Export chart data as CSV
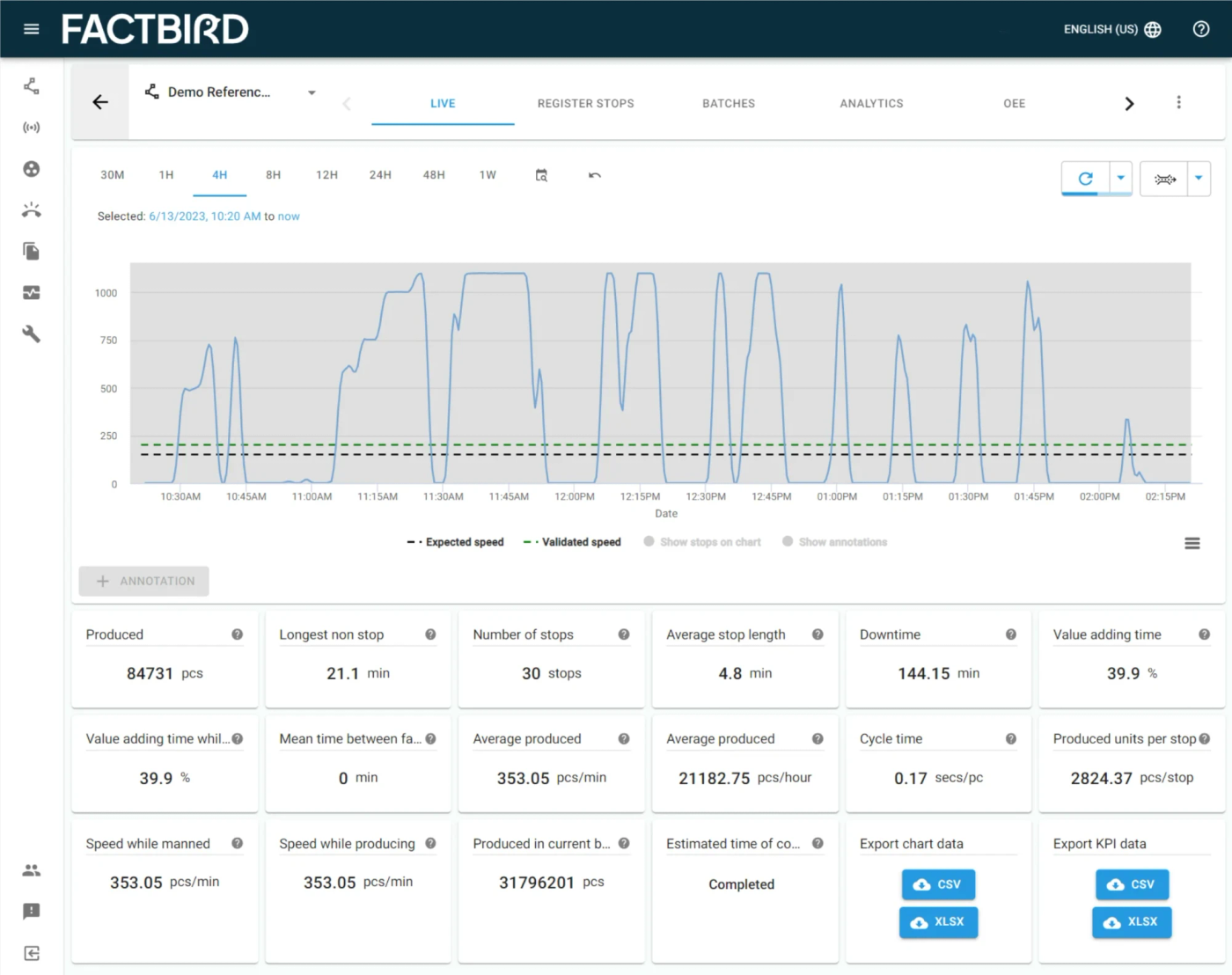This screenshot has height=975, width=1232. [x=938, y=884]
